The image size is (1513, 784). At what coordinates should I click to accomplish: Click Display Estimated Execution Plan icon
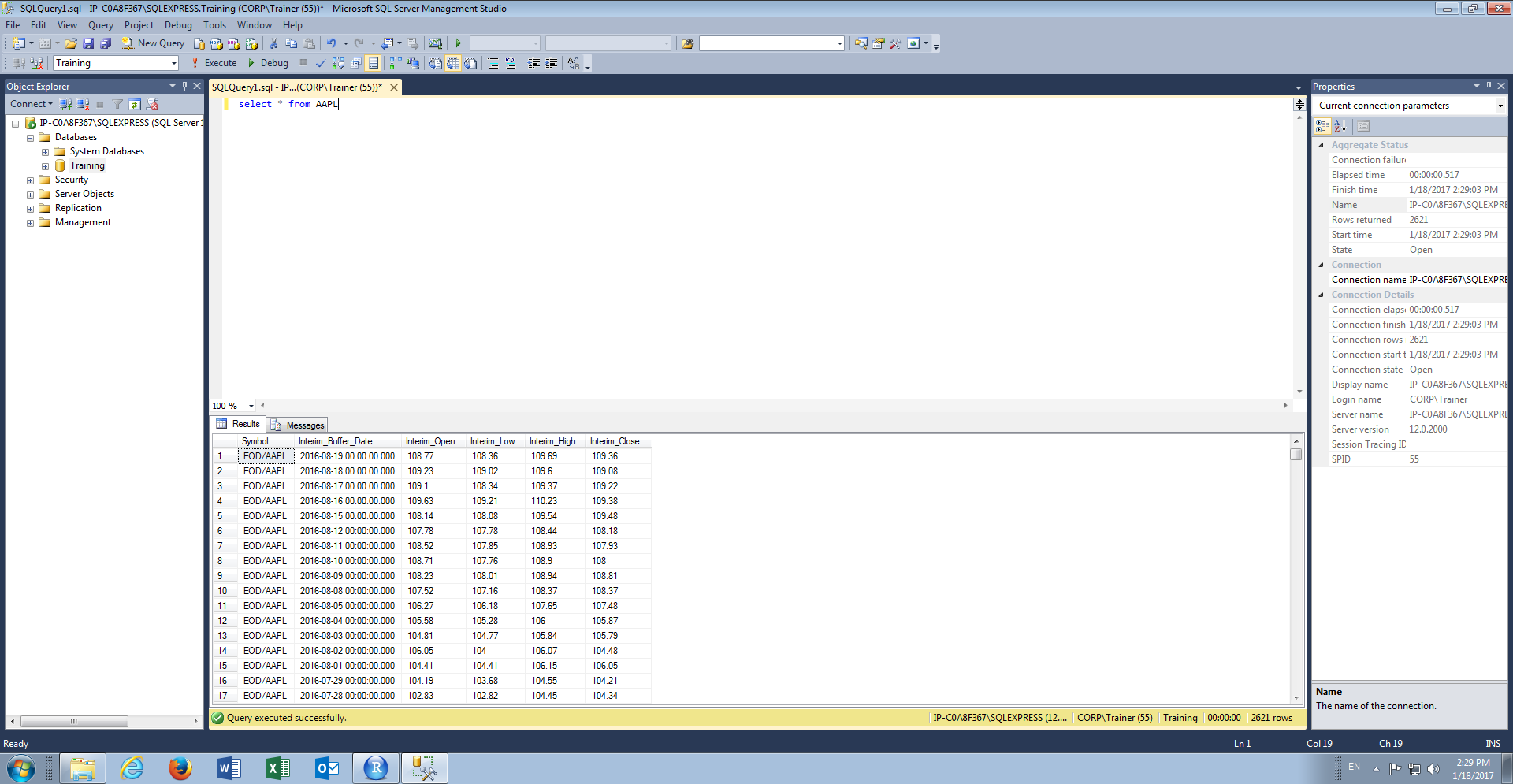click(x=338, y=63)
